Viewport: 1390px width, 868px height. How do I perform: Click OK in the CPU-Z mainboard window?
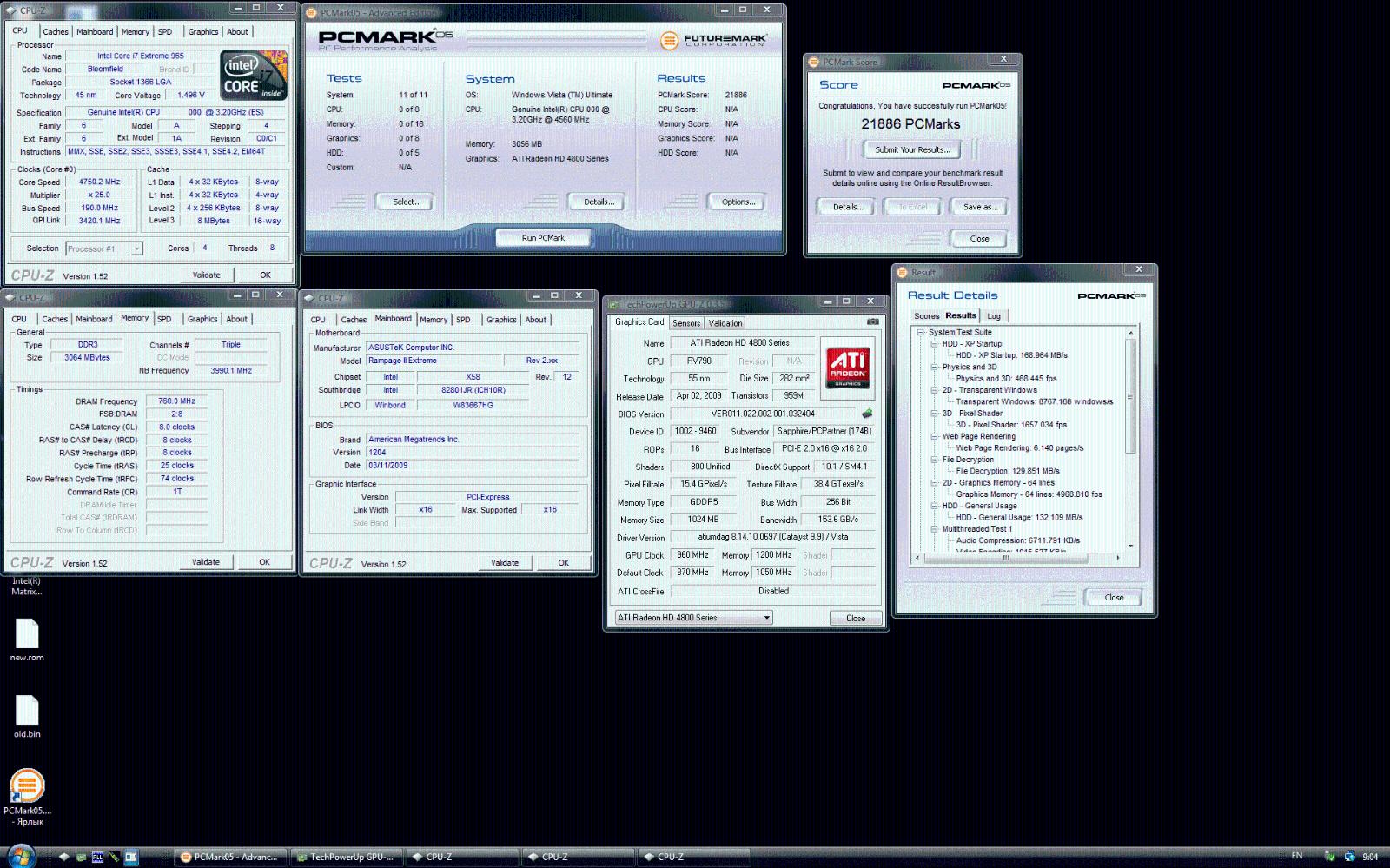[x=563, y=562]
